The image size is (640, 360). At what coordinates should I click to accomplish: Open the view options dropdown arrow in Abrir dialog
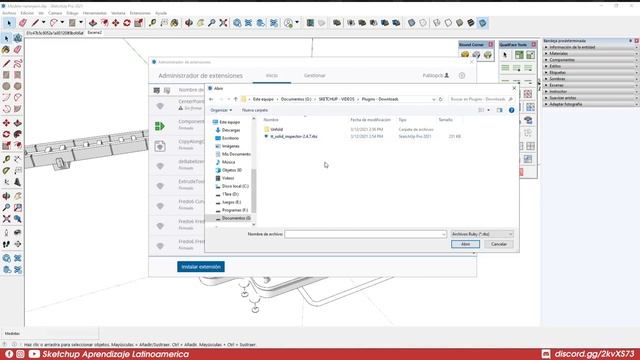pos(488,110)
